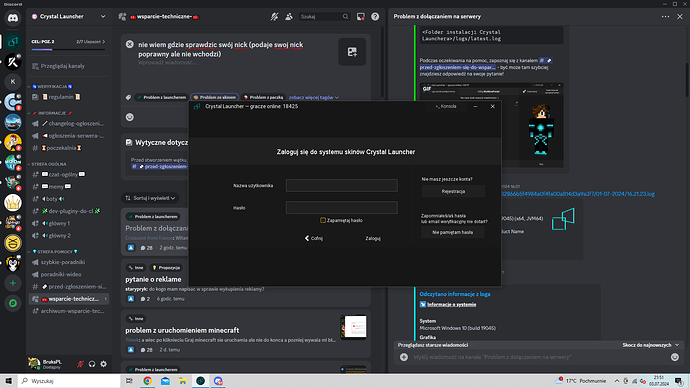The height and width of the screenshot is (388, 690).
Task: Open the Minecraft skin GIF in thread
Action: [491, 124]
